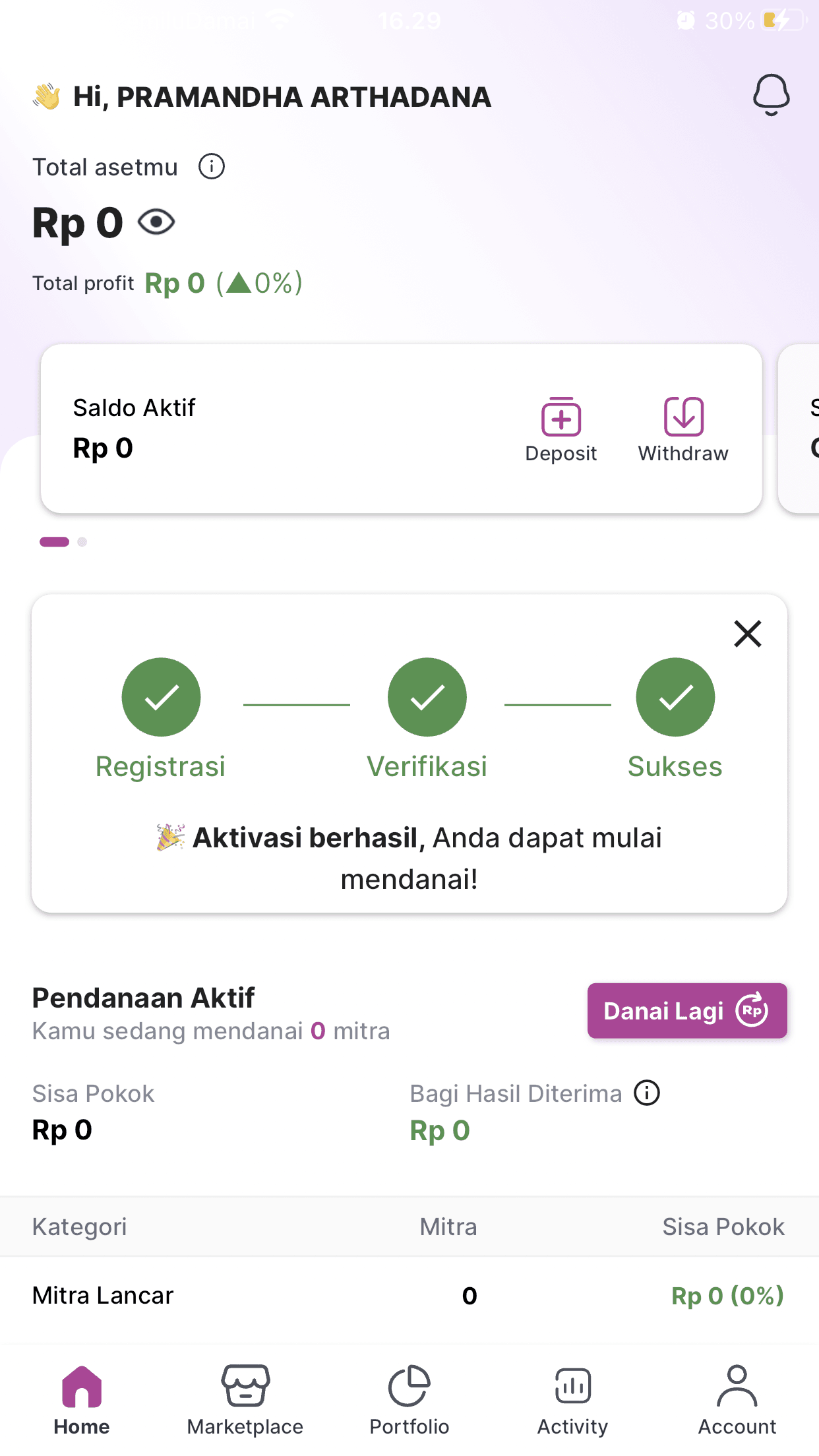
Task: Open the Mitra Lancar row
Action: [x=409, y=1296]
